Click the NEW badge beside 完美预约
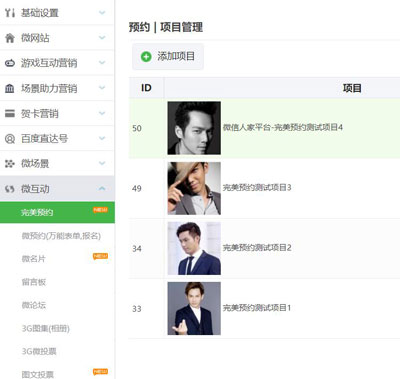The height and width of the screenshot is (379, 400). 100,210
